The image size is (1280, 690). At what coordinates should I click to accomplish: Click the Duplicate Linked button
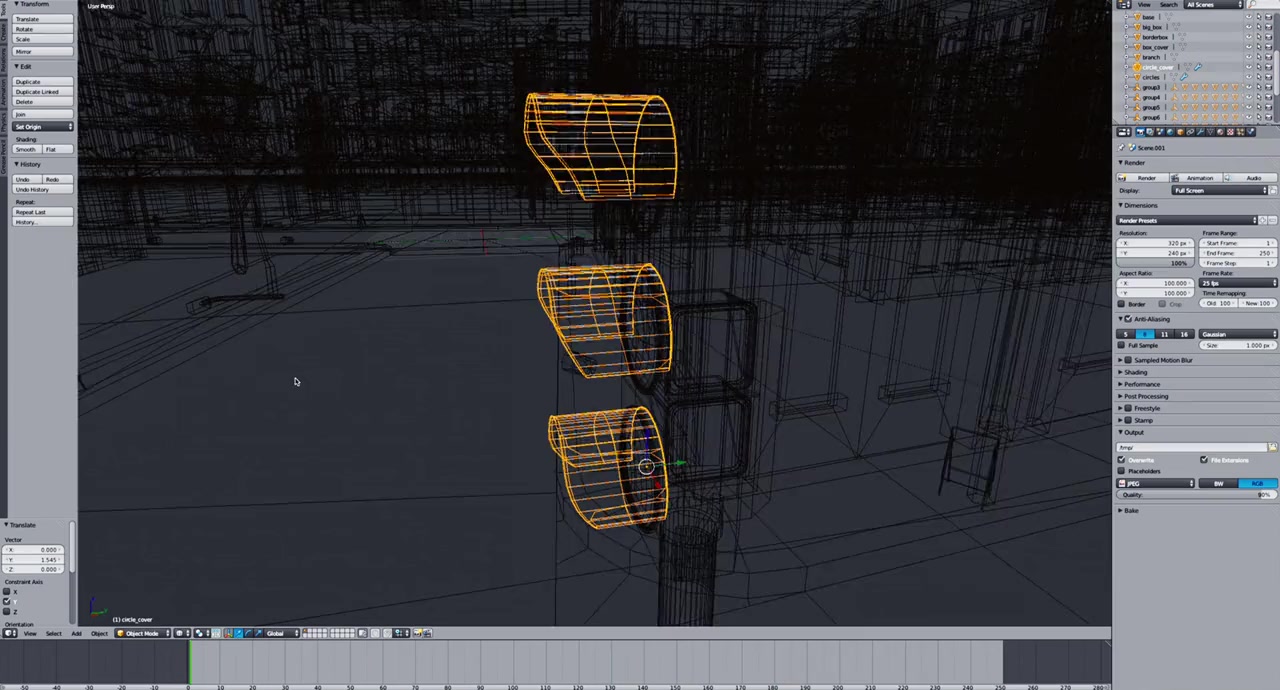pyautogui.click(x=37, y=92)
